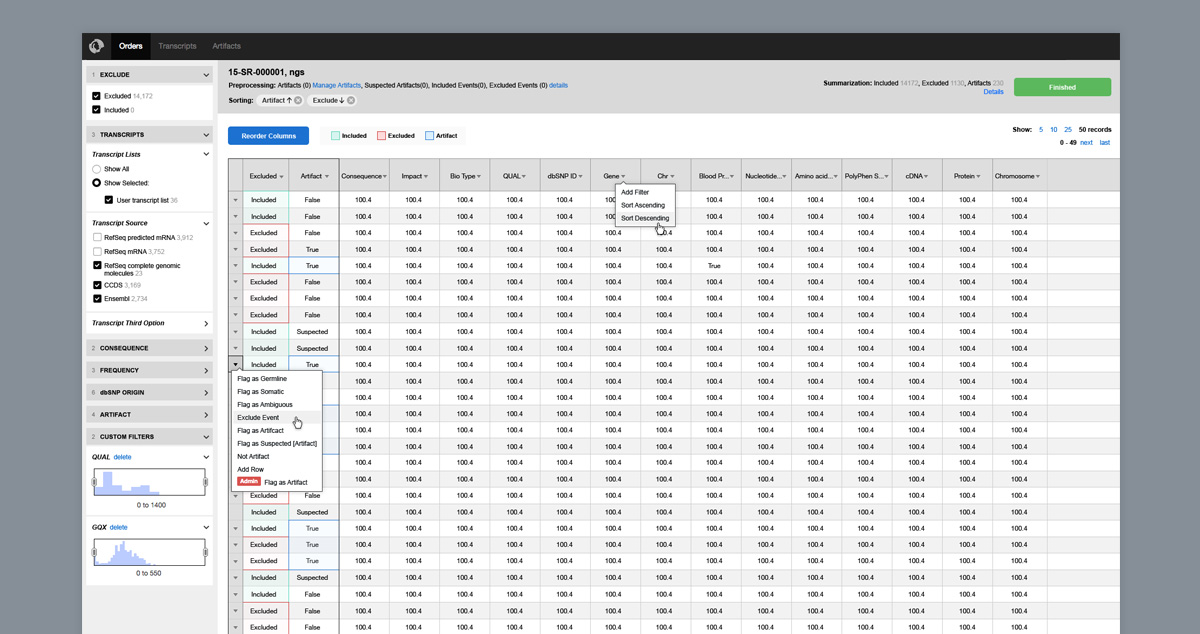Toggle User transcript list checkbox

tap(109, 200)
